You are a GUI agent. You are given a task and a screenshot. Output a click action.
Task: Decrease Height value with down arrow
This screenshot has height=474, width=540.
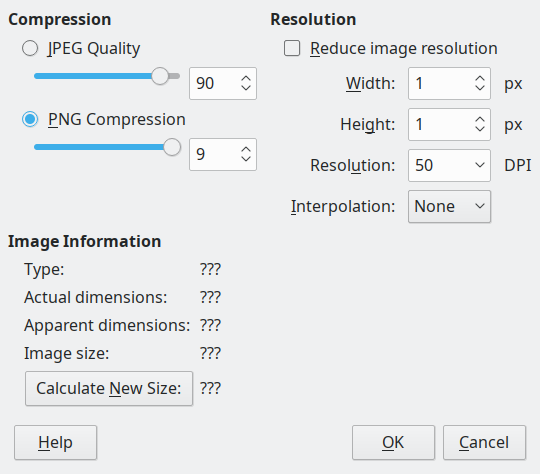coord(480,128)
